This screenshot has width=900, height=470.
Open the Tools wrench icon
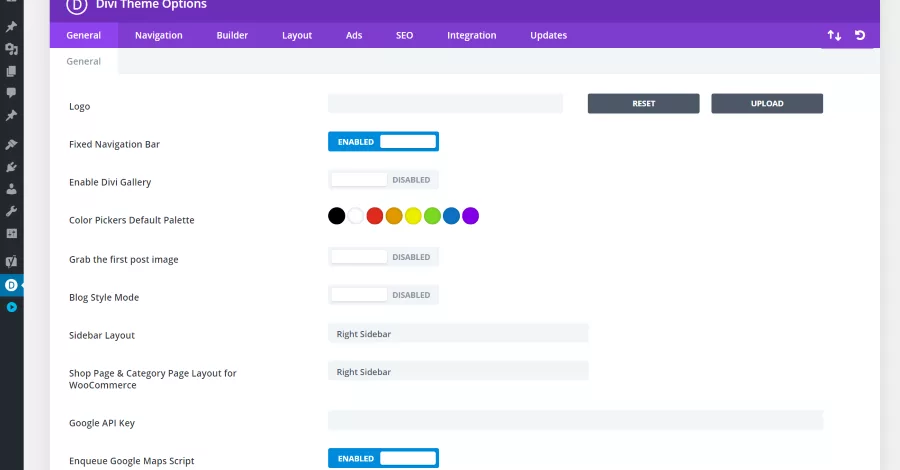11,211
